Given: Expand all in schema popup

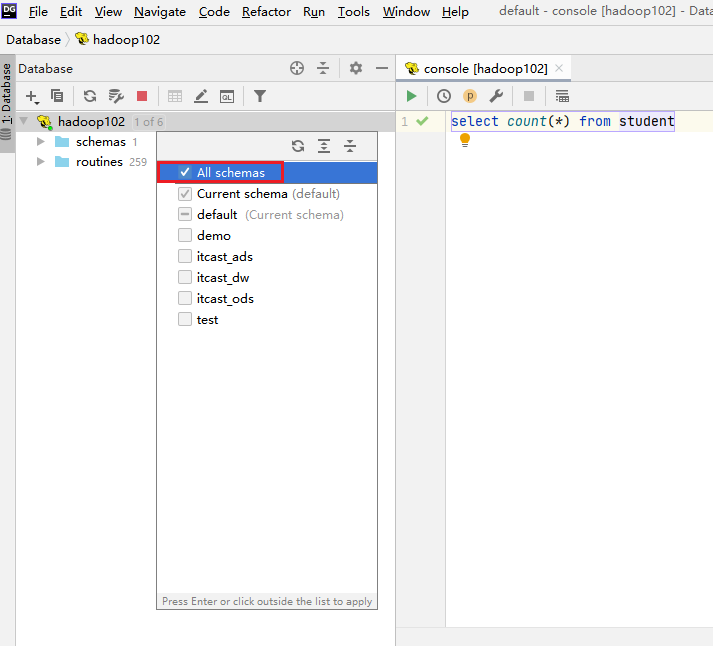Looking at the screenshot, I should pos(324,146).
